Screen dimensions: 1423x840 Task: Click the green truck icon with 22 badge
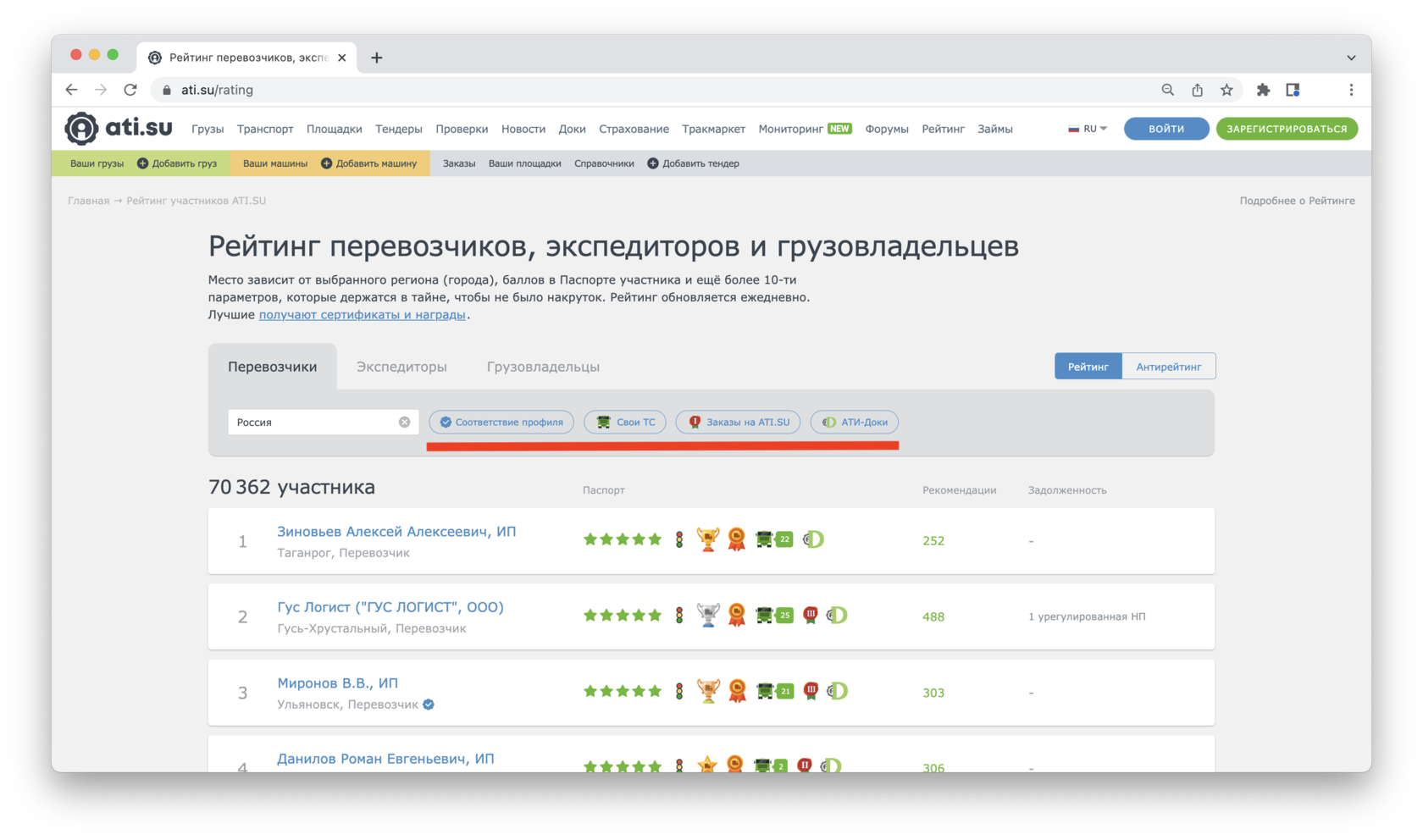(x=774, y=539)
